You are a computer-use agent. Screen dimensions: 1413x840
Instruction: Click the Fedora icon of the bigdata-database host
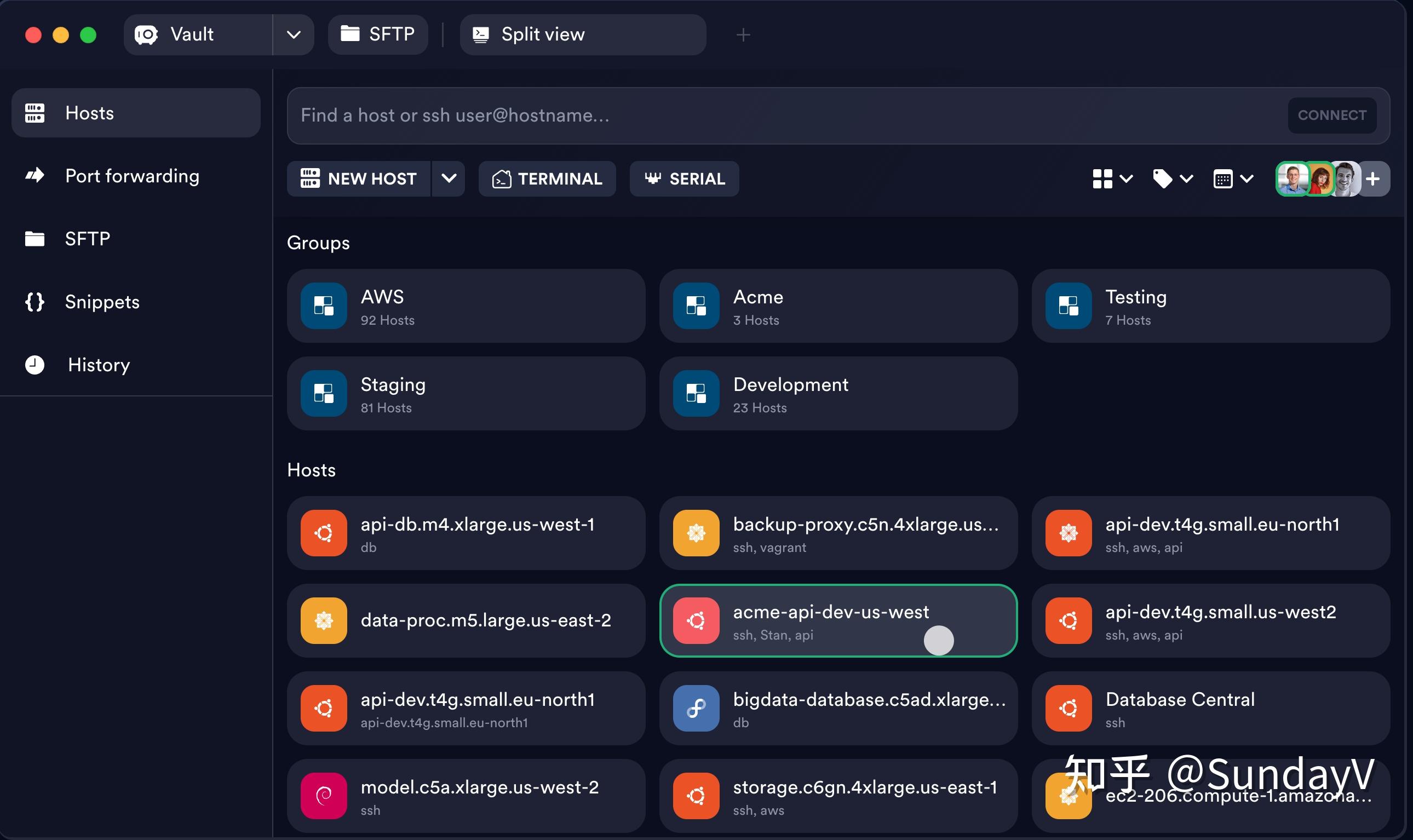pyautogui.click(x=696, y=708)
